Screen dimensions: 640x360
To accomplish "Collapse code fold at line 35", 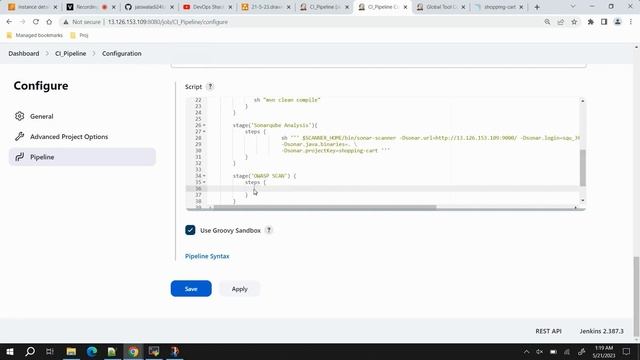I will pyautogui.click(x=204, y=182).
